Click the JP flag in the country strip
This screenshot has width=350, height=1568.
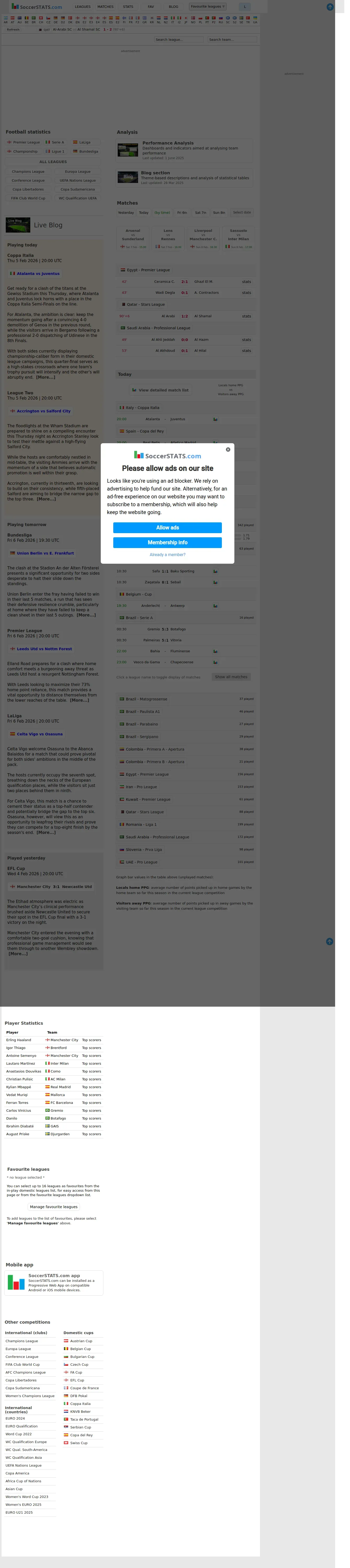click(x=186, y=18)
